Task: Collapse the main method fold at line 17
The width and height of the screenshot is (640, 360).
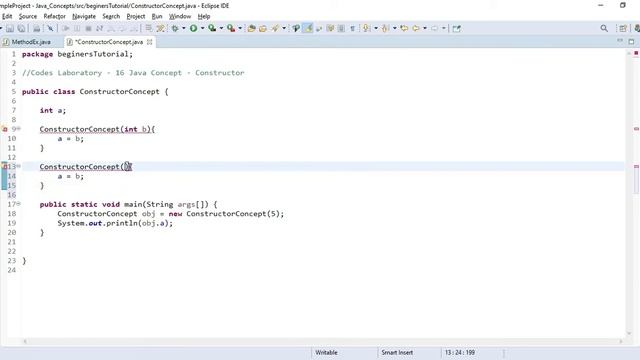Action: point(18,204)
